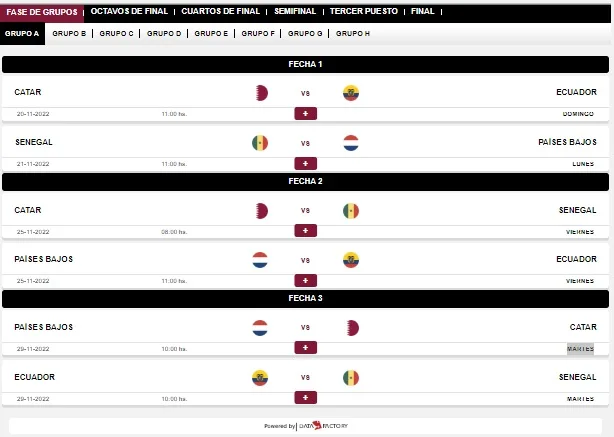Select the Grupo H tab
614x437 pixels.
(x=353, y=34)
